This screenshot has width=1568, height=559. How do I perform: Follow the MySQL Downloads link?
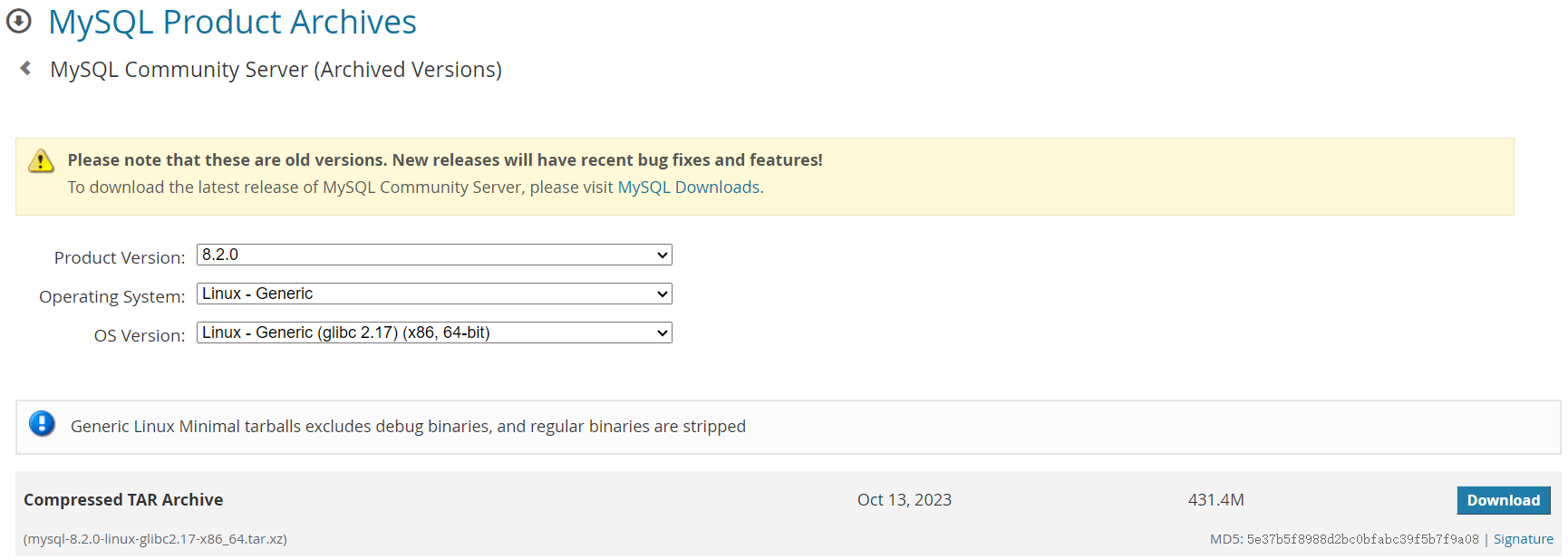pos(688,188)
